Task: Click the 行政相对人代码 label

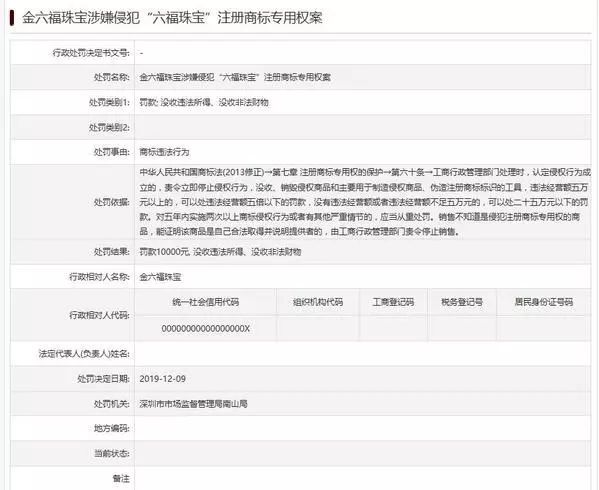Action: pos(99,315)
